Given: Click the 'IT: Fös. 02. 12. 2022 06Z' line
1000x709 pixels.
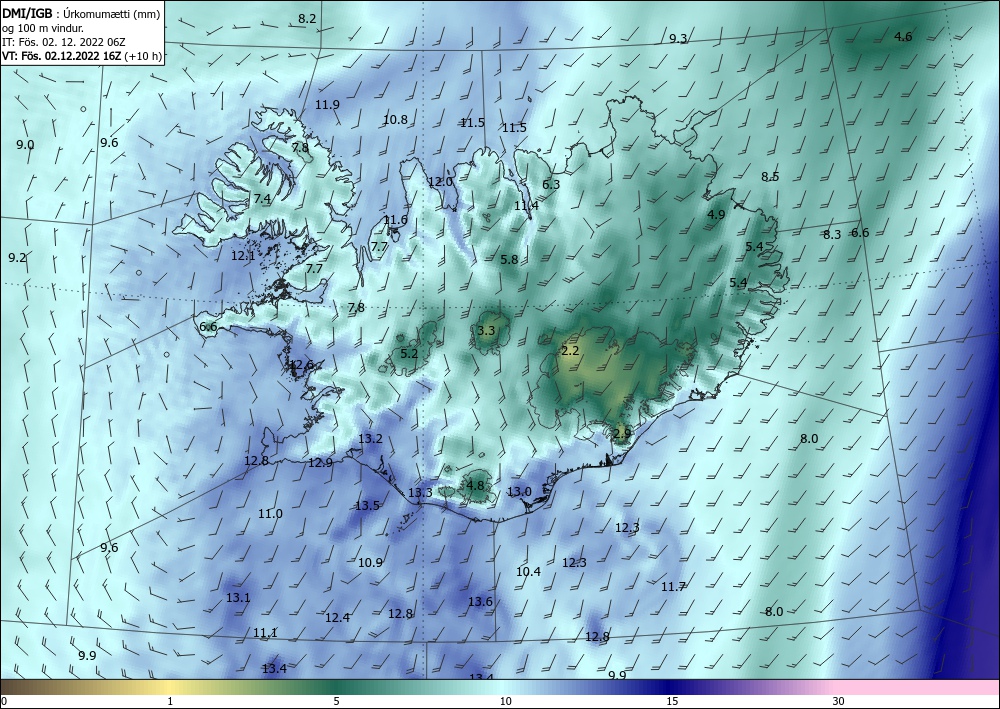Looking at the screenshot, I should tap(64, 42).
